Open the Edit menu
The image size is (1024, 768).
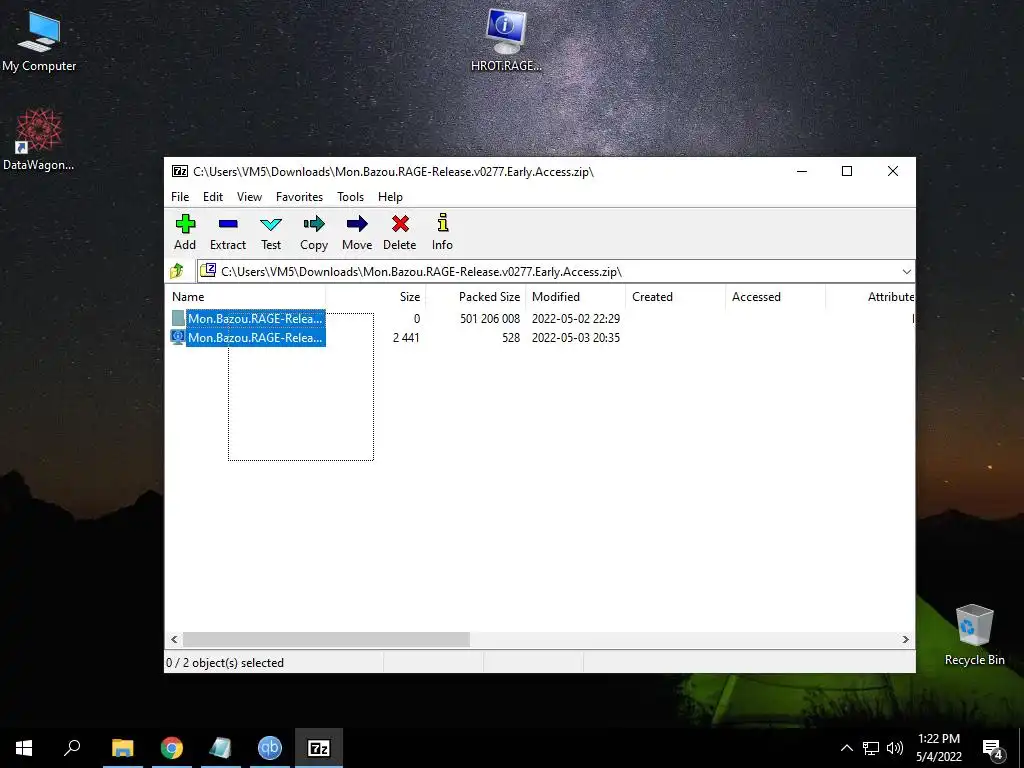(213, 197)
